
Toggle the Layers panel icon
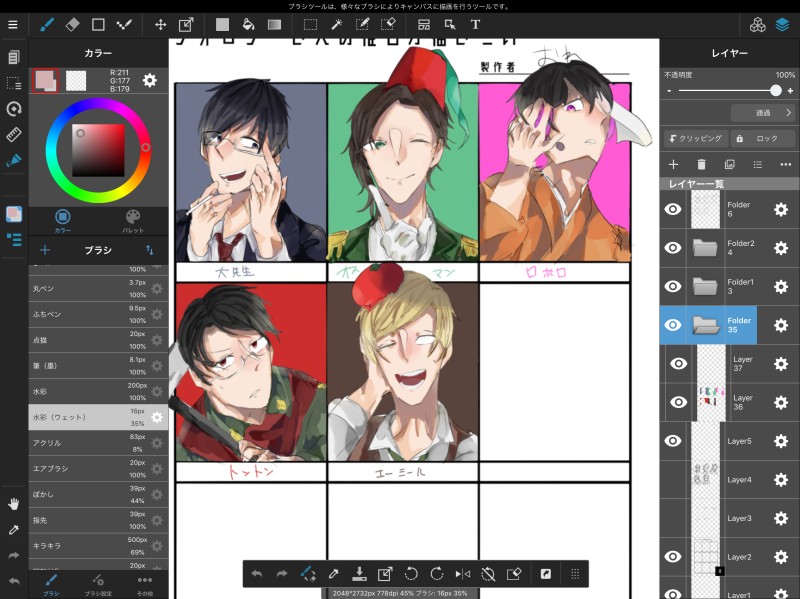[x=782, y=24]
